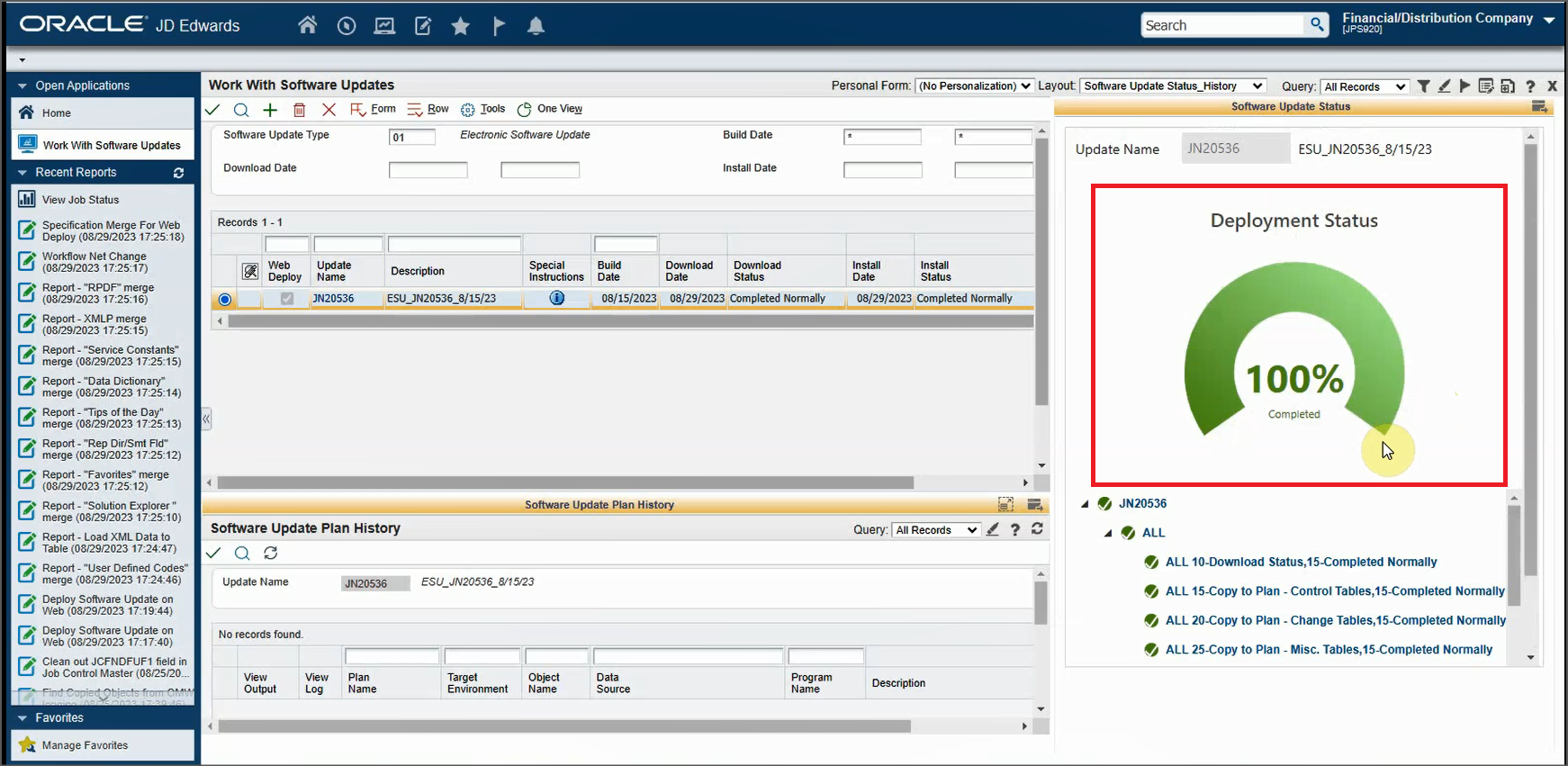Open Workflow Net Change report link
The width and height of the screenshot is (1568, 766).
point(95,262)
